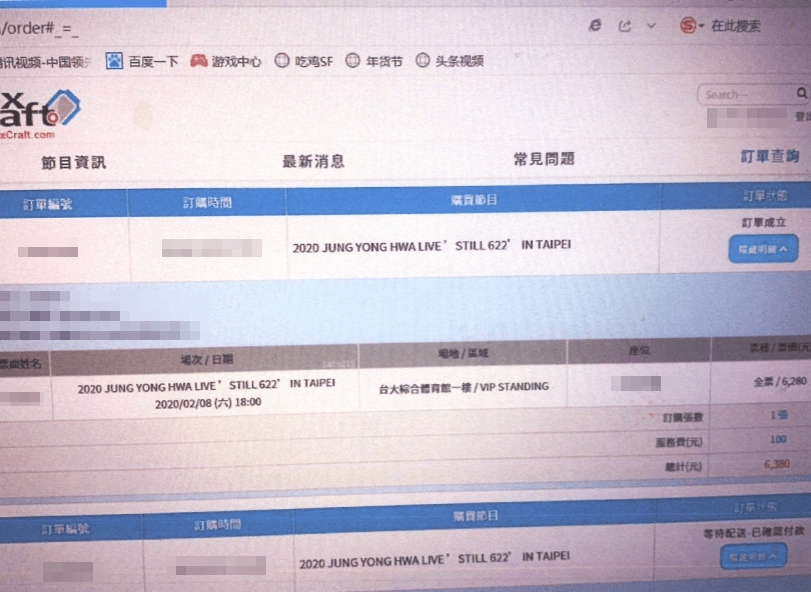Click the 1 張 ticket quantity value
The width and height of the screenshot is (811, 592).
coord(779,415)
